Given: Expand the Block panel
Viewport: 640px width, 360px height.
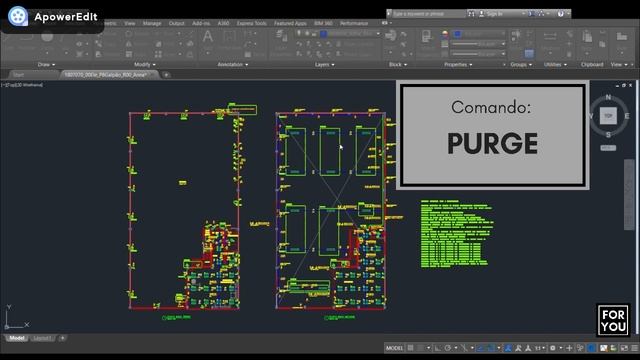Looking at the screenshot, I should click(x=398, y=64).
